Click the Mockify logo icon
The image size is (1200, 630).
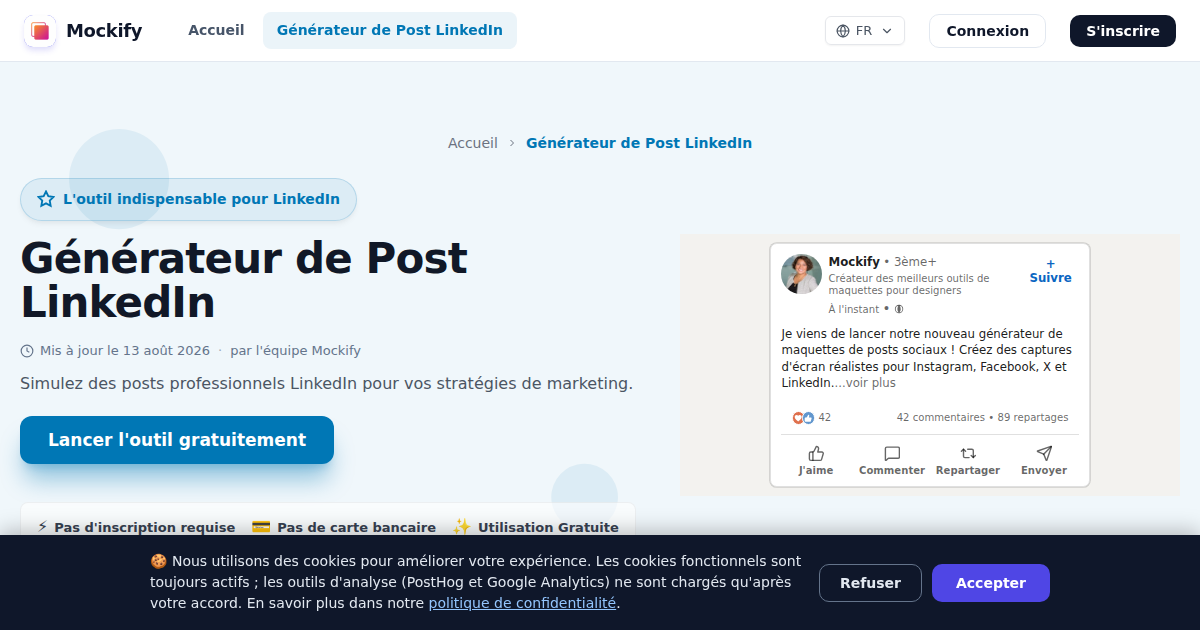(40, 31)
